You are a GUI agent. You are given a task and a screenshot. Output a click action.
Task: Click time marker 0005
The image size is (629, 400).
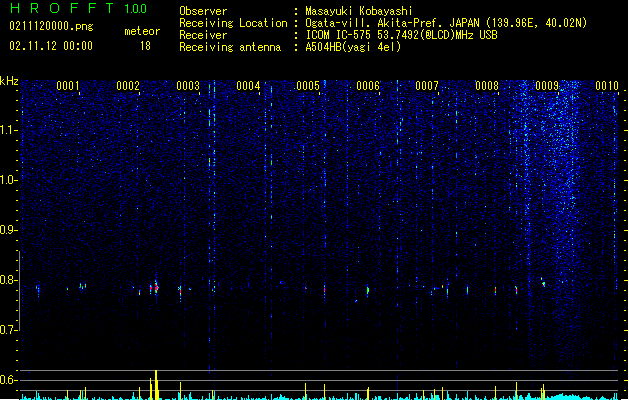(308, 85)
